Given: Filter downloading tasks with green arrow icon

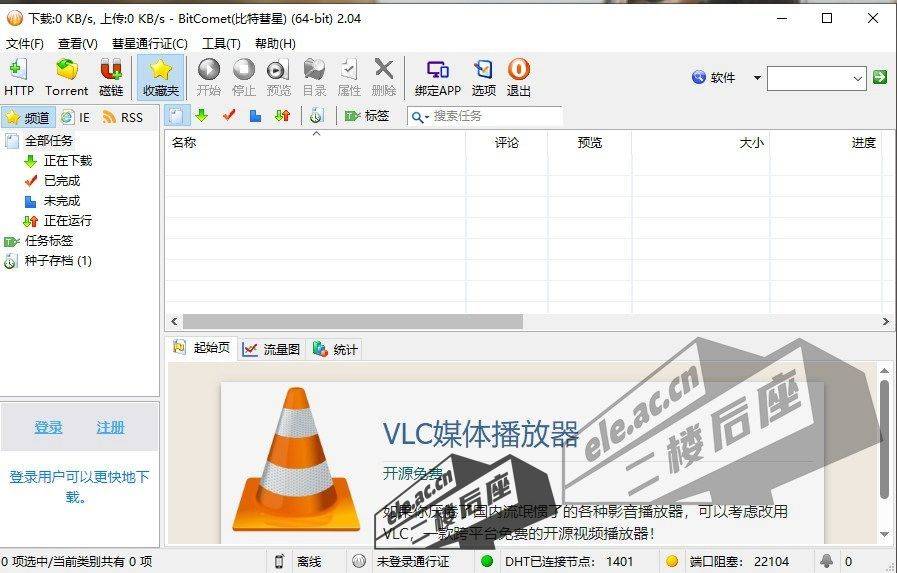Looking at the screenshot, I should click(x=201, y=116).
